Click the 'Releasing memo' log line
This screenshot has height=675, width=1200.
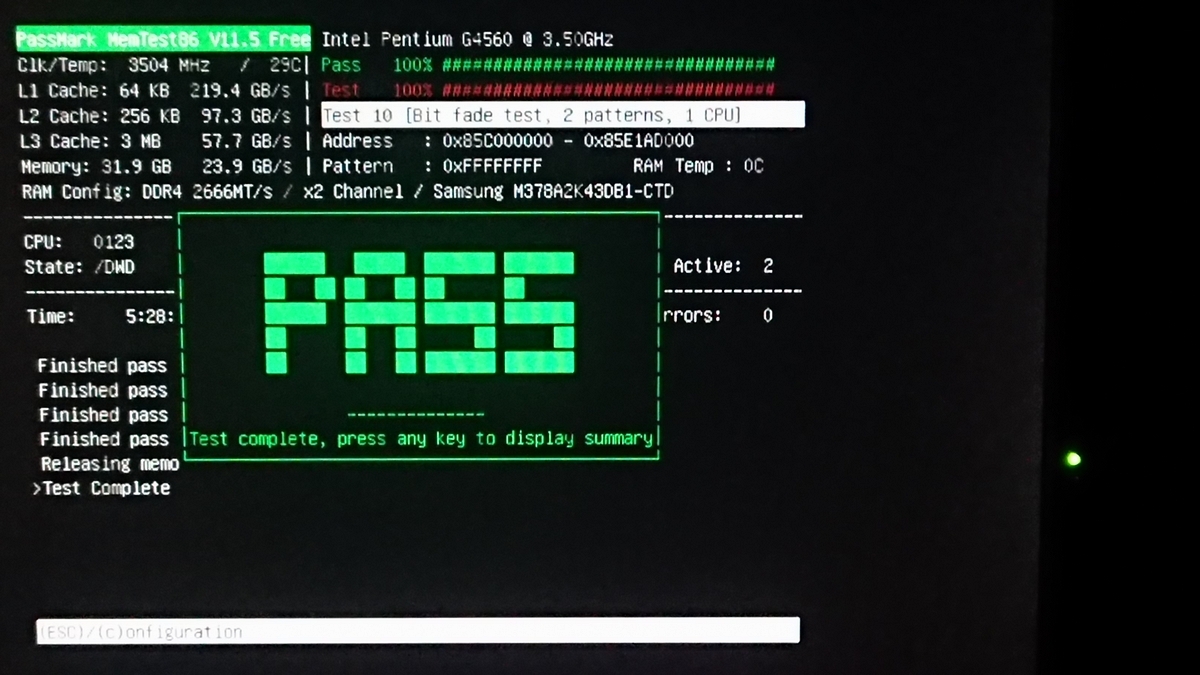pos(109,464)
